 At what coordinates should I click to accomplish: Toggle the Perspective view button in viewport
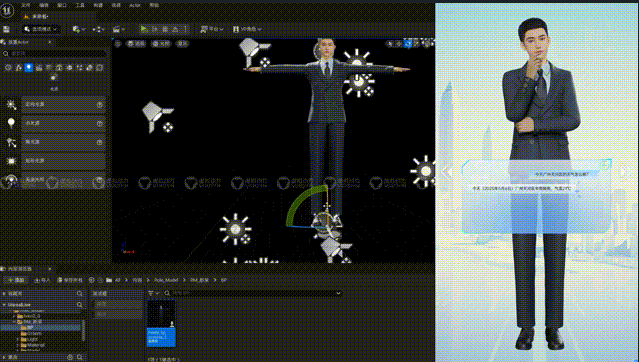[x=135, y=44]
